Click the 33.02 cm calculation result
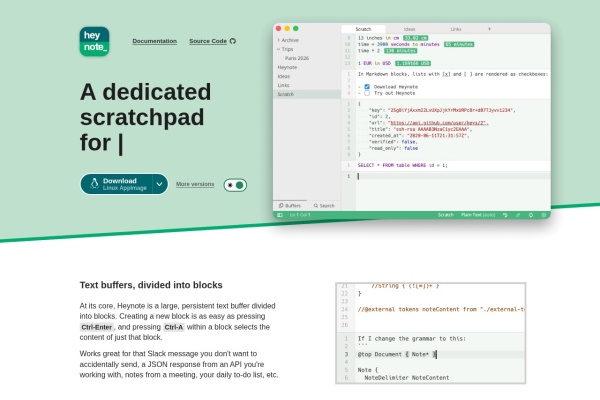The image size is (600, 400). point(416,38)
